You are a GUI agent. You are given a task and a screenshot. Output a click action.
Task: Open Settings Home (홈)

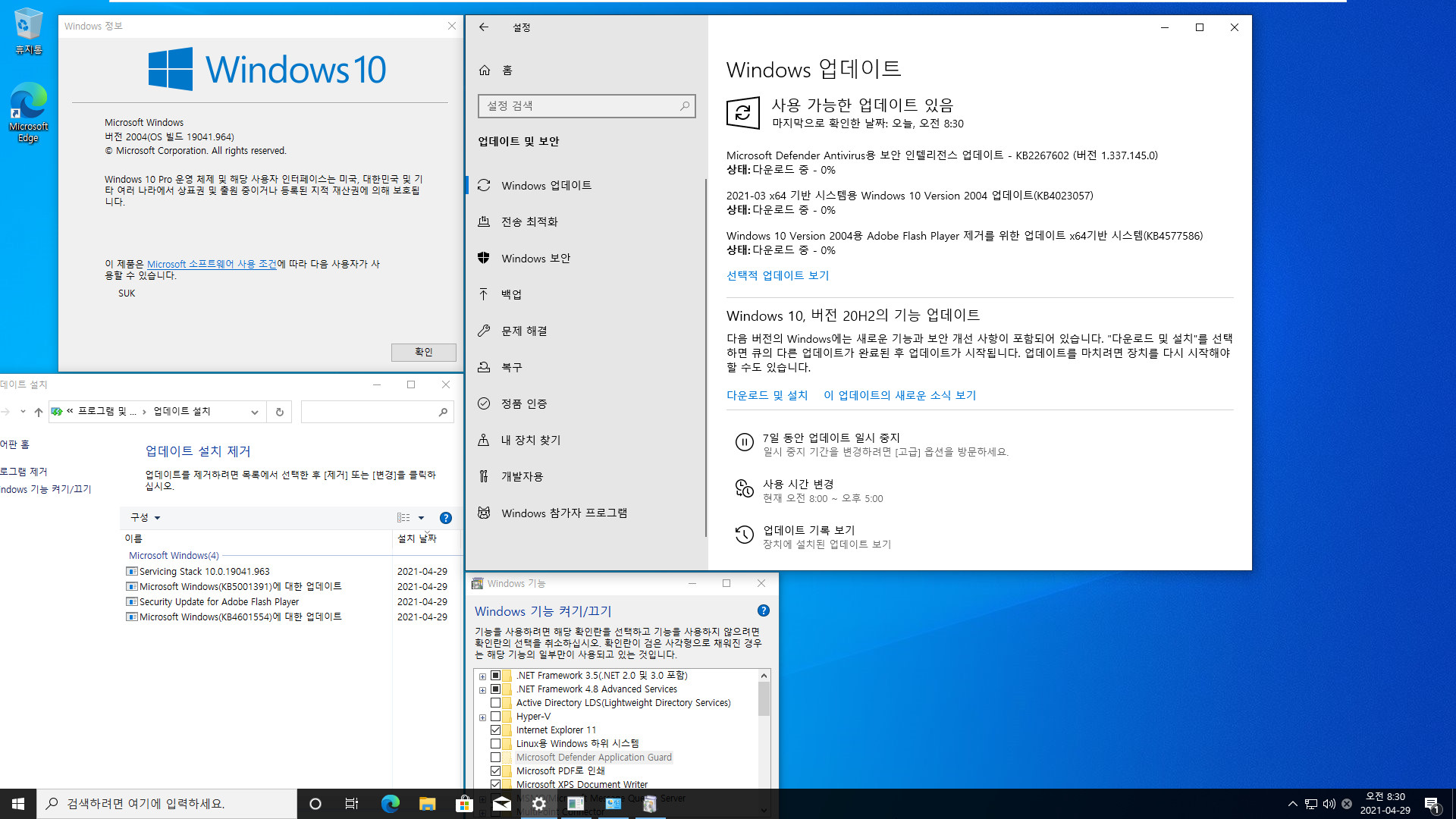pos(496,70)
